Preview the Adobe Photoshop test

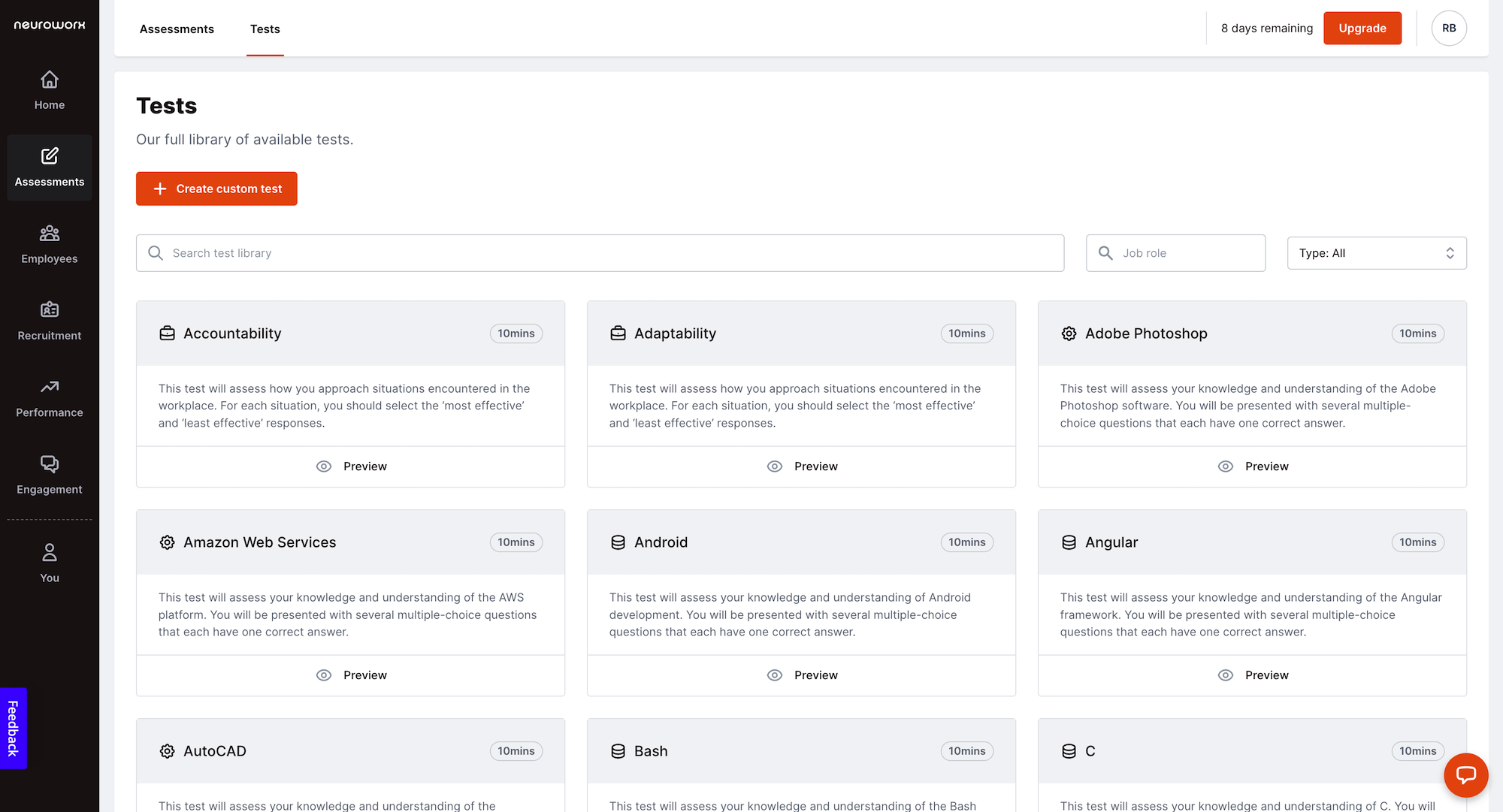[1252, 466]
